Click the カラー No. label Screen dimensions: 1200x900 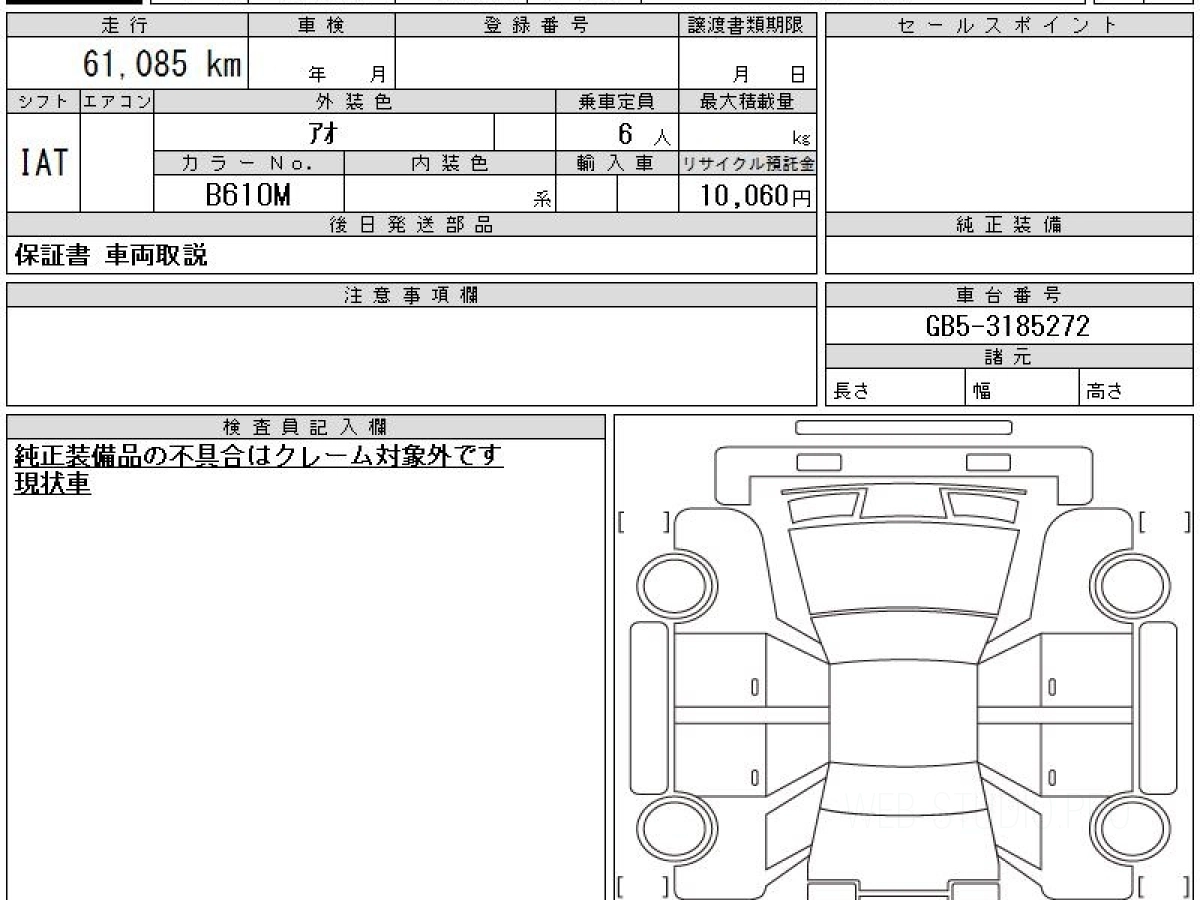click(x=249, y=163)
